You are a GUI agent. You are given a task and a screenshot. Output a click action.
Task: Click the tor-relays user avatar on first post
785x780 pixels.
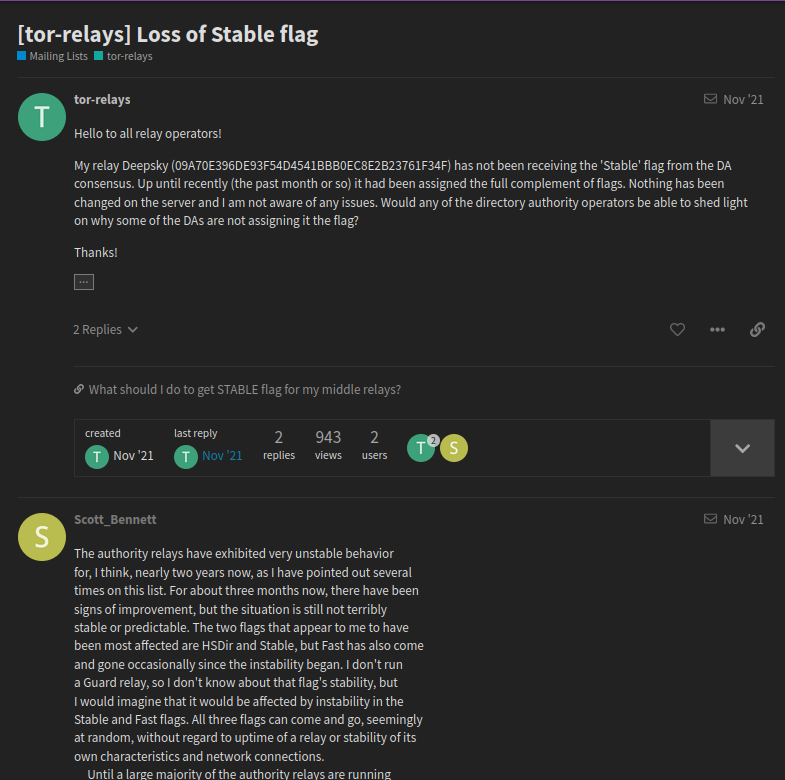[42, 117]
